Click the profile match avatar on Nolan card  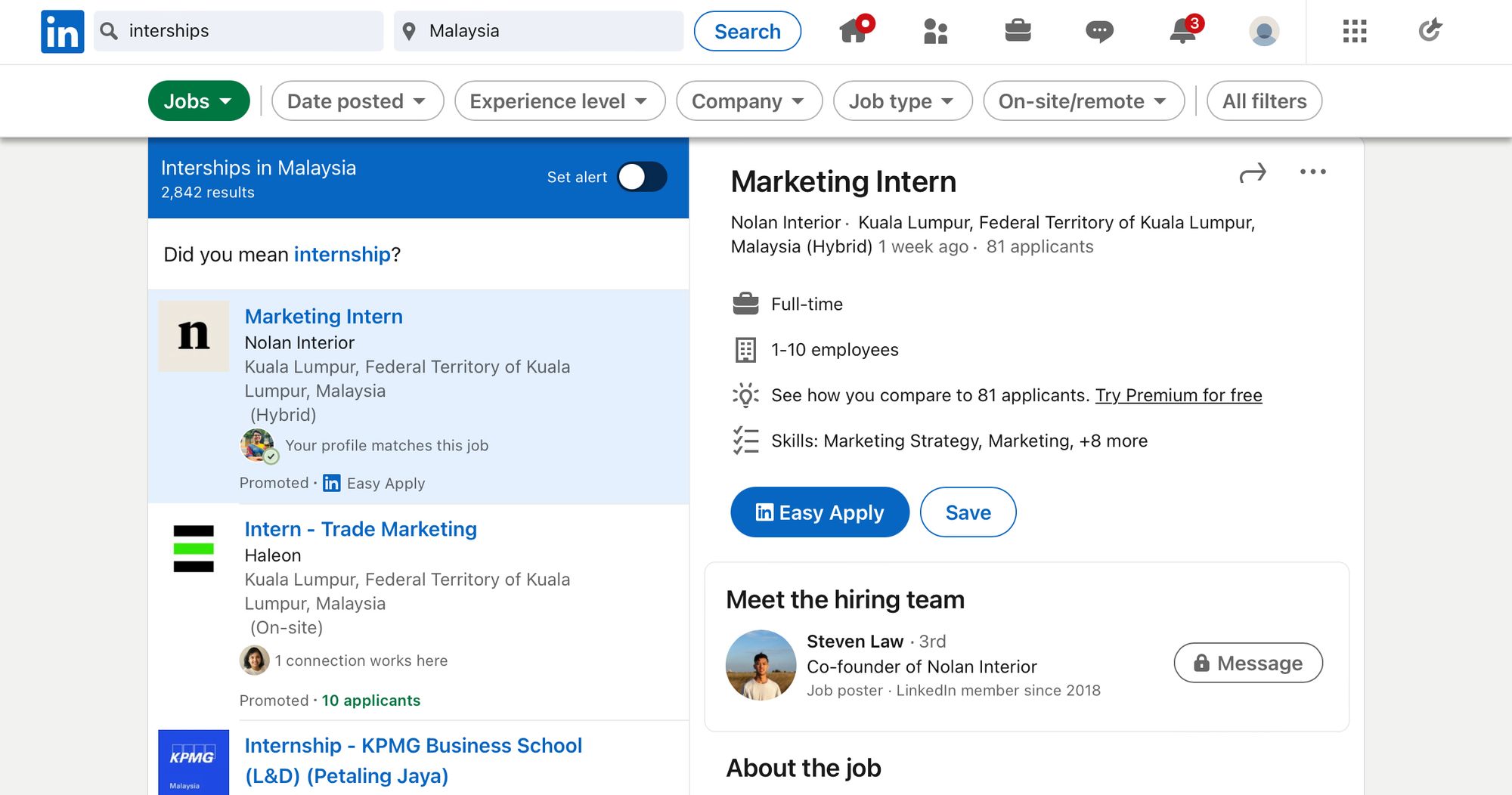(x=258, y=445)
